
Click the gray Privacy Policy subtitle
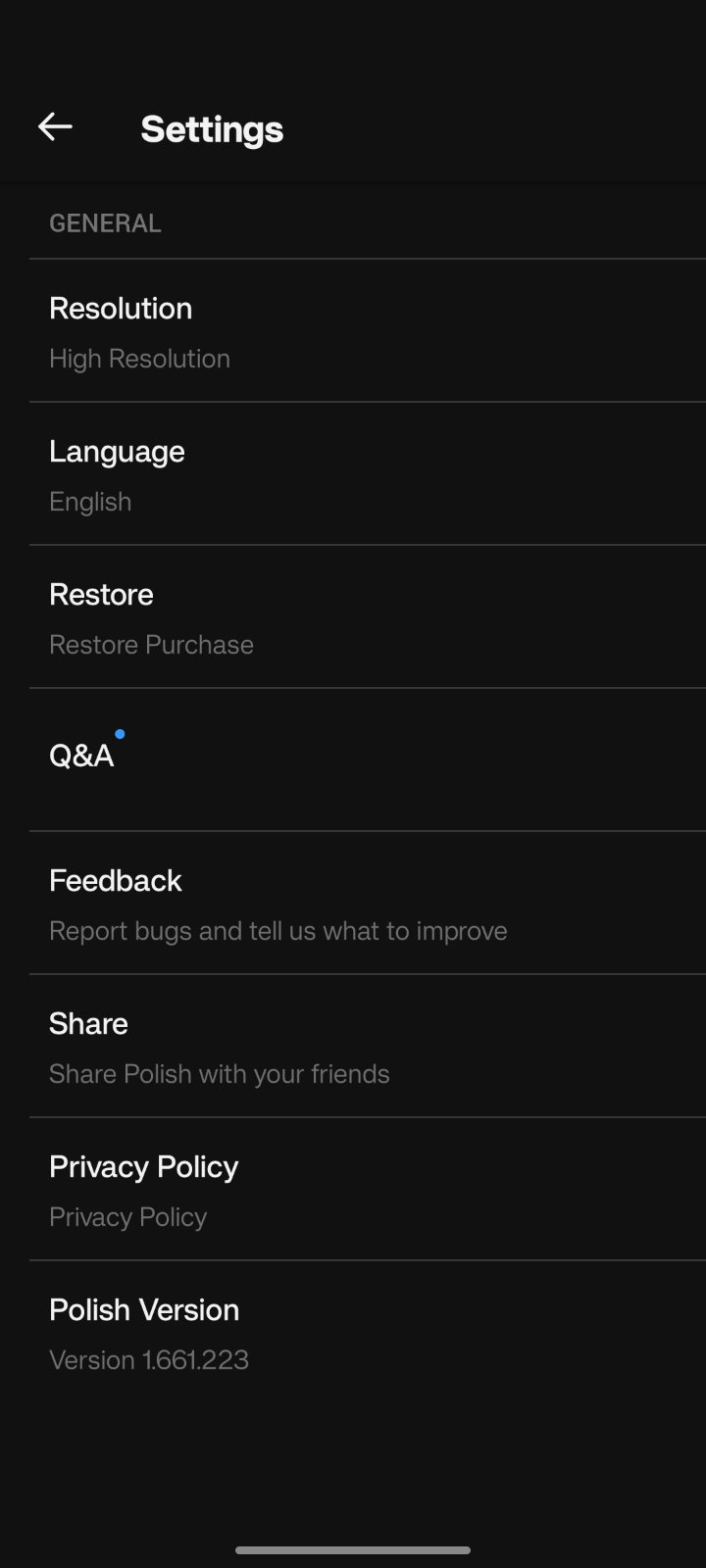128,1217
